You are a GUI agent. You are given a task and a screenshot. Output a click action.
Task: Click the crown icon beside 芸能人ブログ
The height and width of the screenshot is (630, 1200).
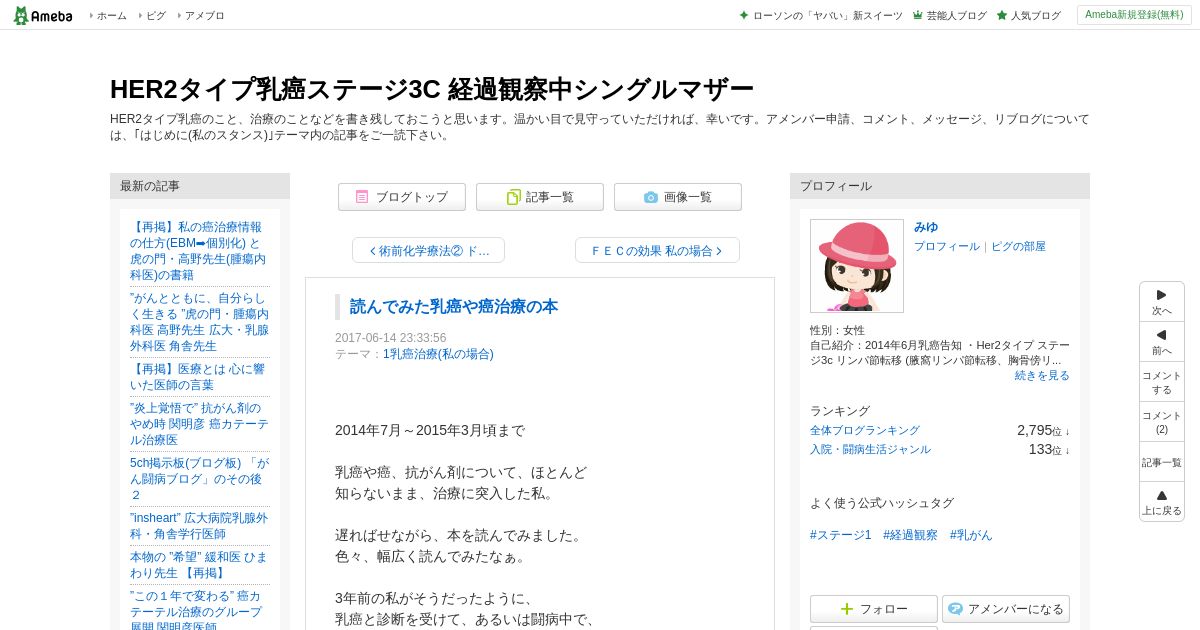pos(918,15)
